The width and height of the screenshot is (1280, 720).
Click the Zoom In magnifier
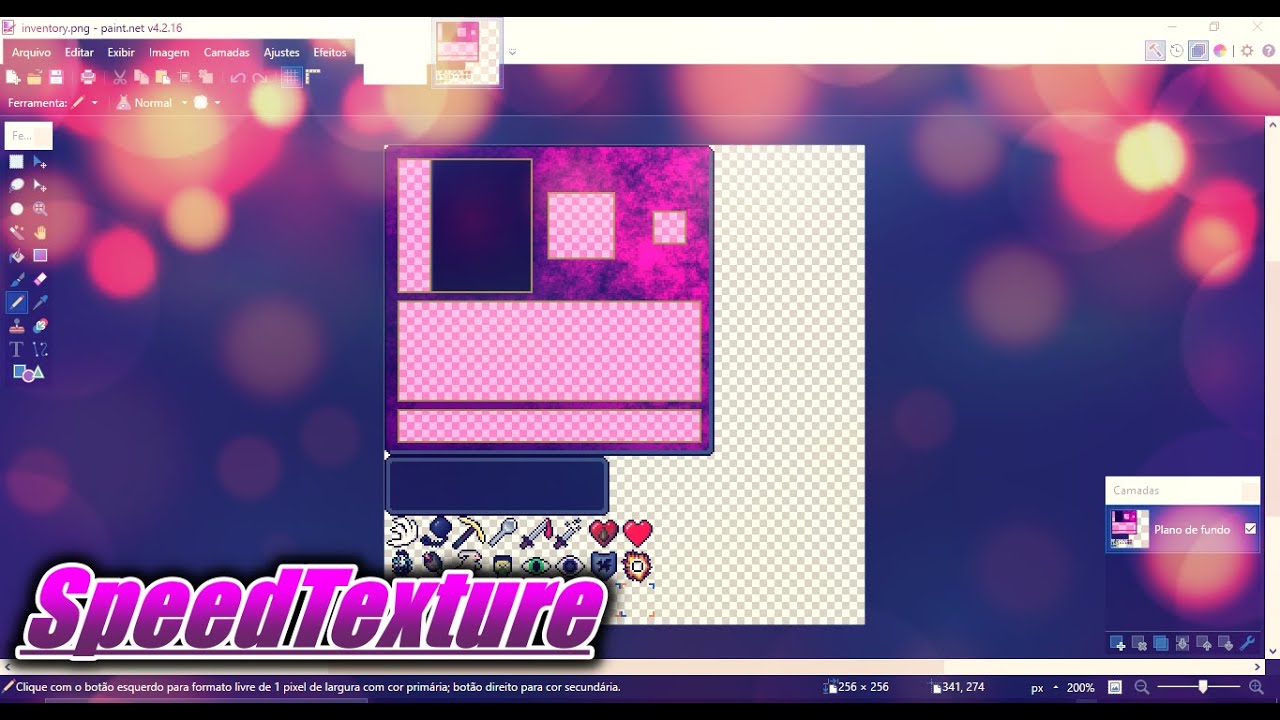pyautogui.click(x=1257, y=688)
